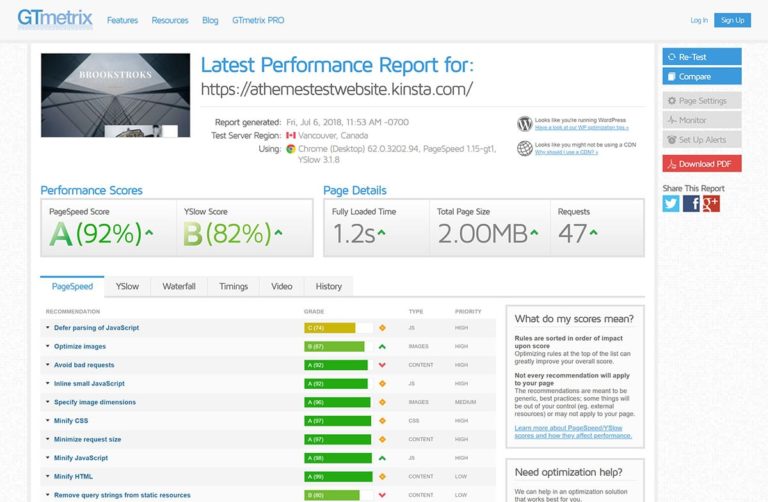Click the orange diamond beside Minify CSS
The image size is (768, 502).
382,421
